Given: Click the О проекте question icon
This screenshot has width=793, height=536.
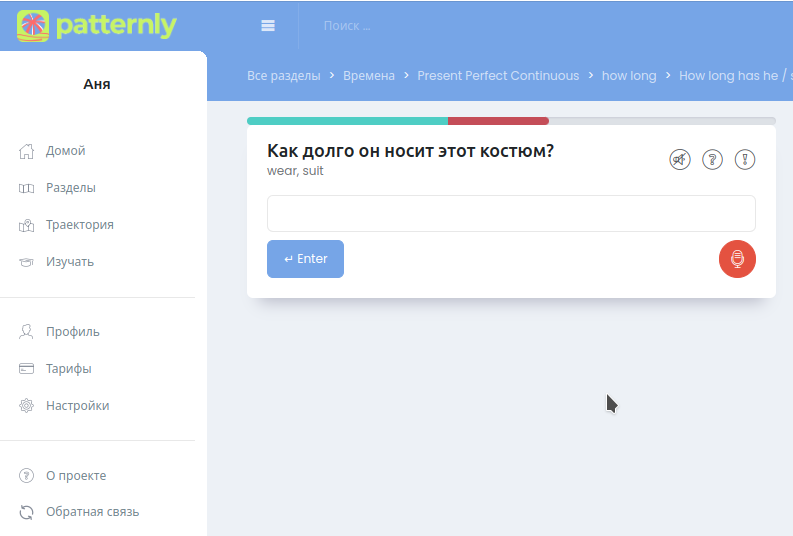Looking at the screenshot, I should 27,476.
